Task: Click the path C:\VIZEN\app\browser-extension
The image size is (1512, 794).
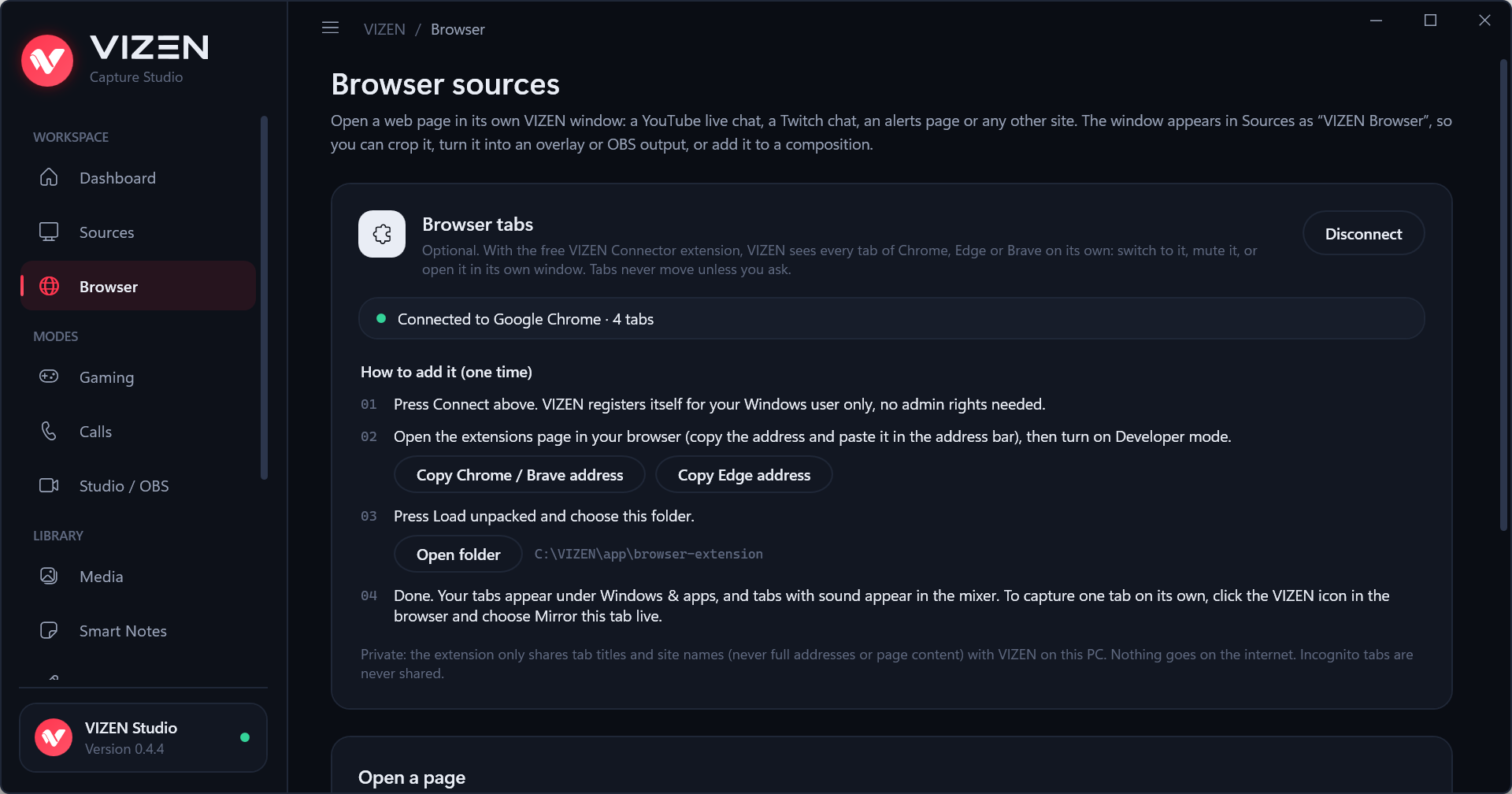Action: pos(648,554)
